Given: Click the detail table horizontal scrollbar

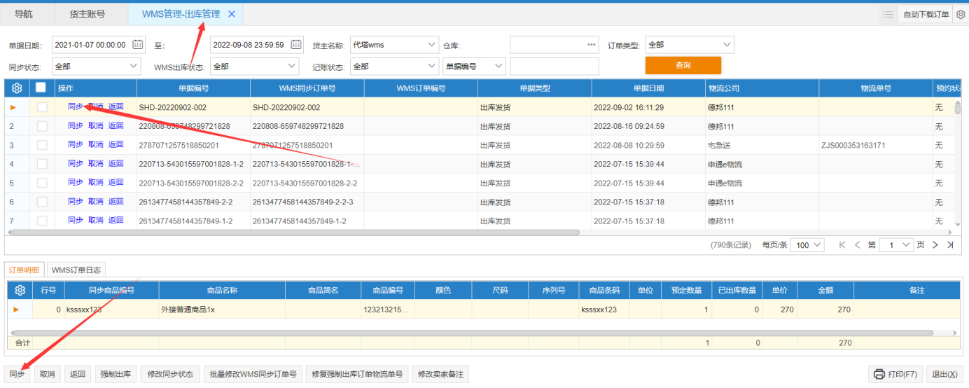Looking at the screenshot, I should pyautogui.click(x=472, y=332).
